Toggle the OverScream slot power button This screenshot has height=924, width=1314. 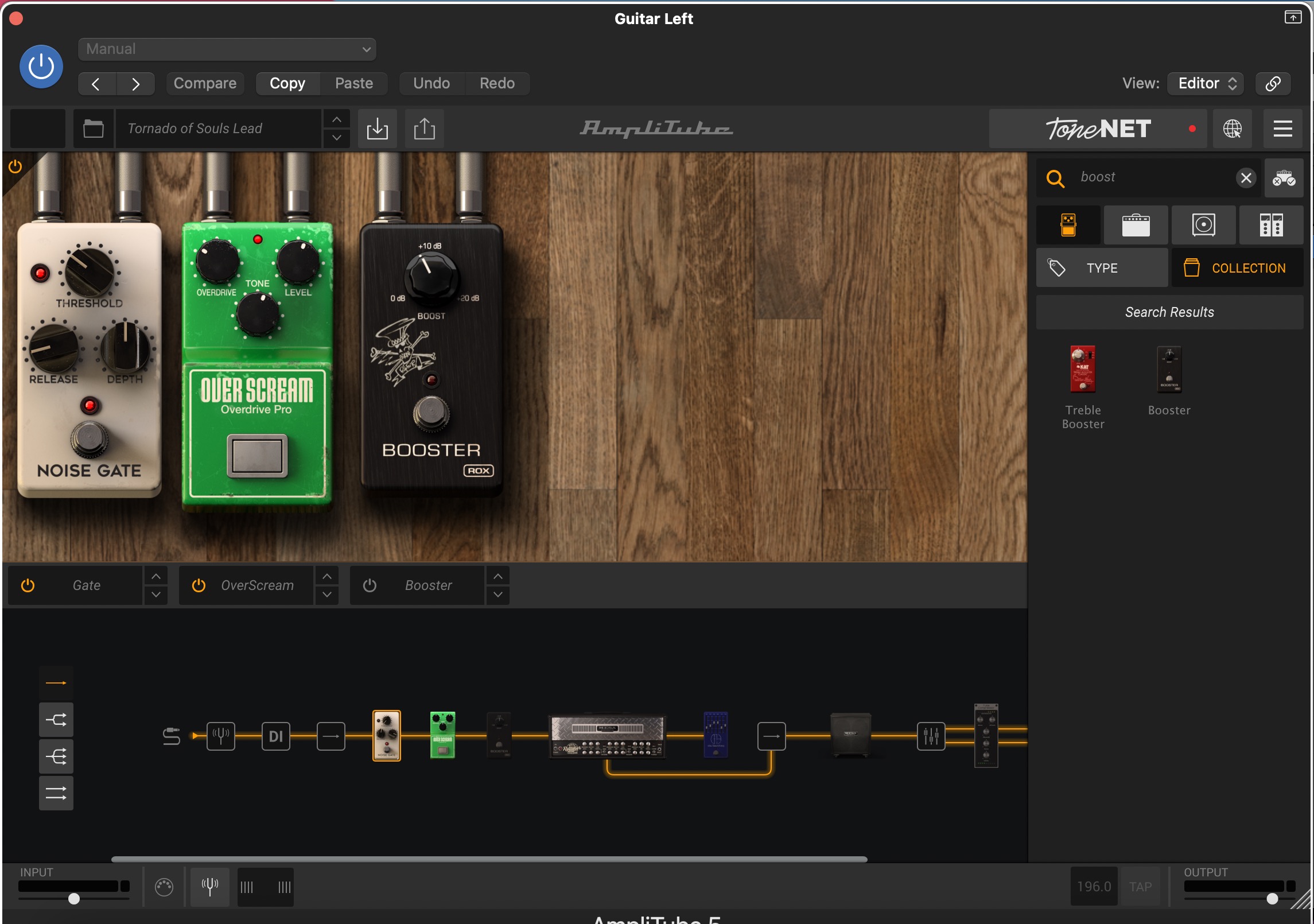[x=199, y=585]
